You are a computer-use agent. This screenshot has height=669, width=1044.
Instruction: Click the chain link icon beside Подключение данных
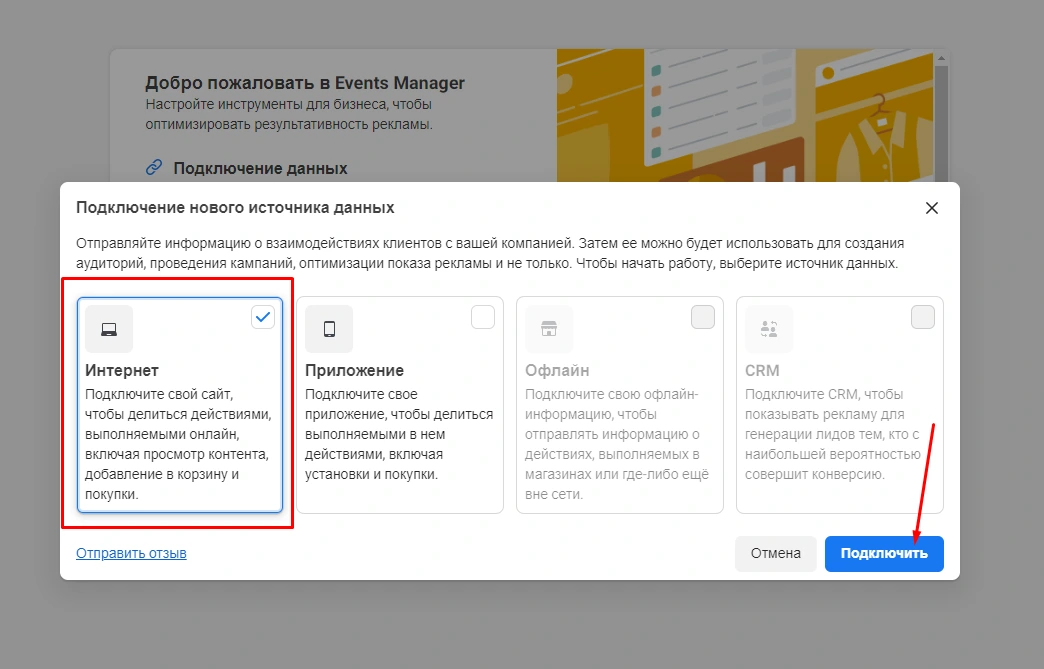(x=153, y=168)
